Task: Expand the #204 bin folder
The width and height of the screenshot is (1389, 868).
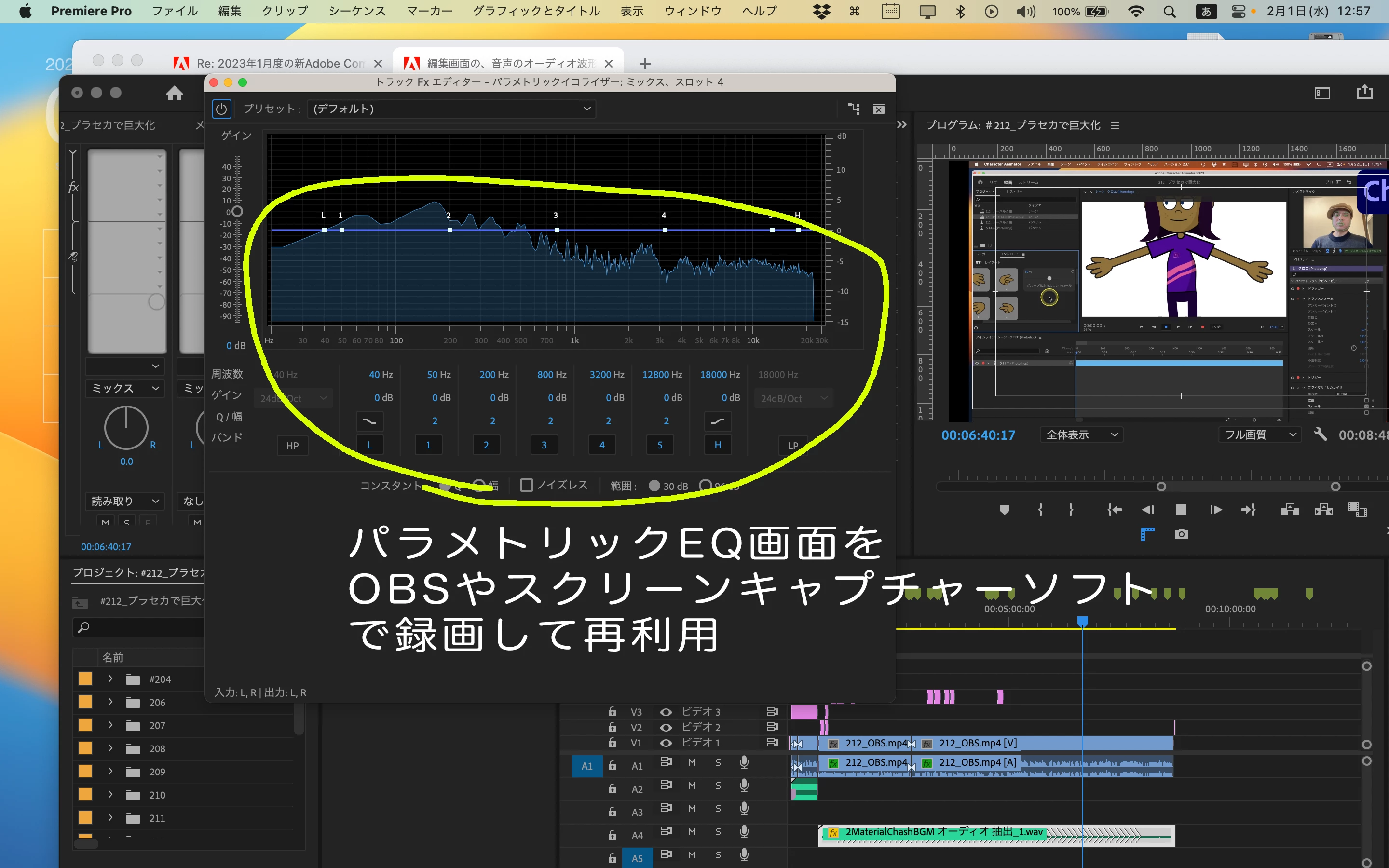Action: [x=110, y=679]
